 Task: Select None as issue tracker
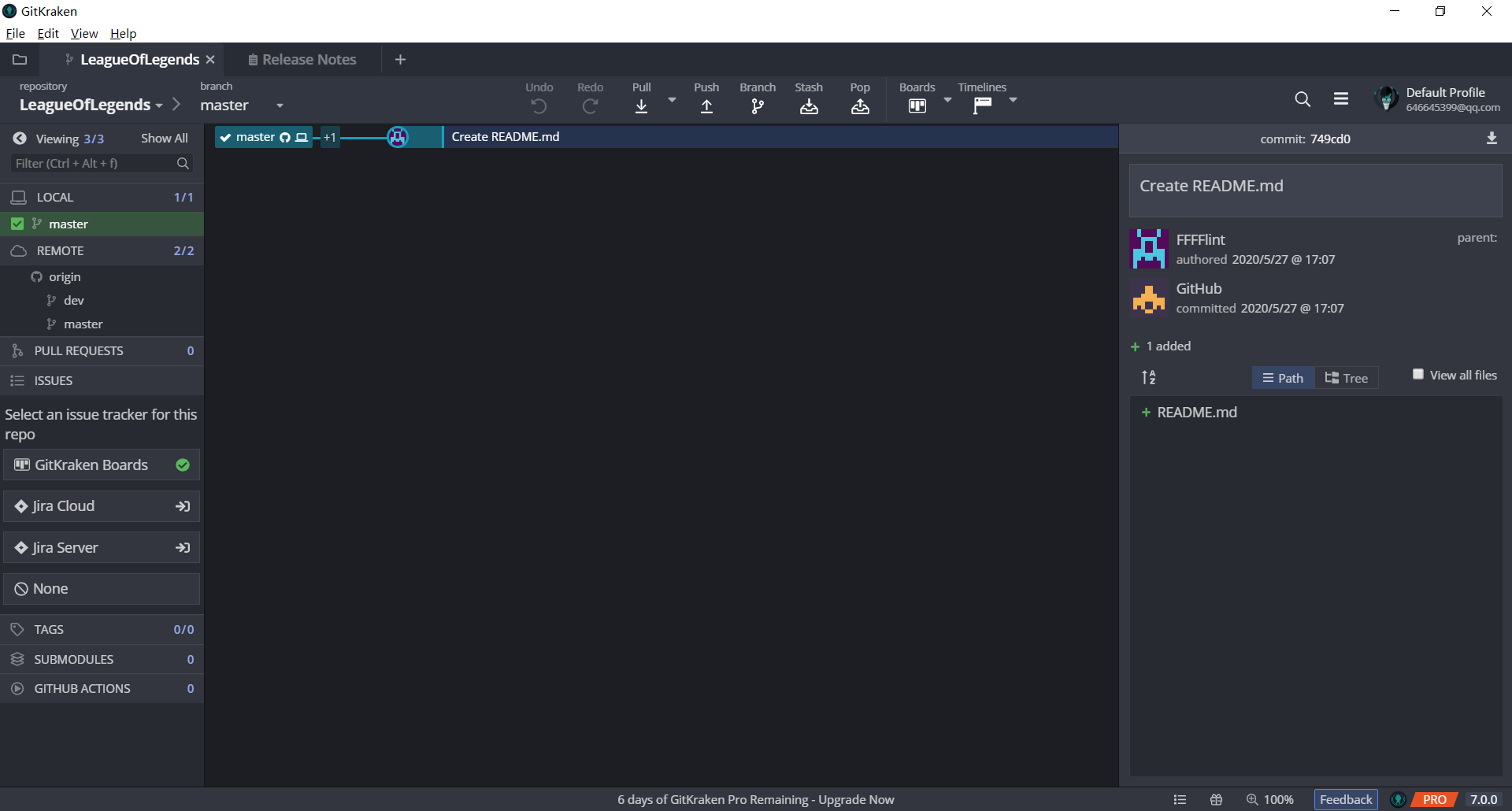102,589
